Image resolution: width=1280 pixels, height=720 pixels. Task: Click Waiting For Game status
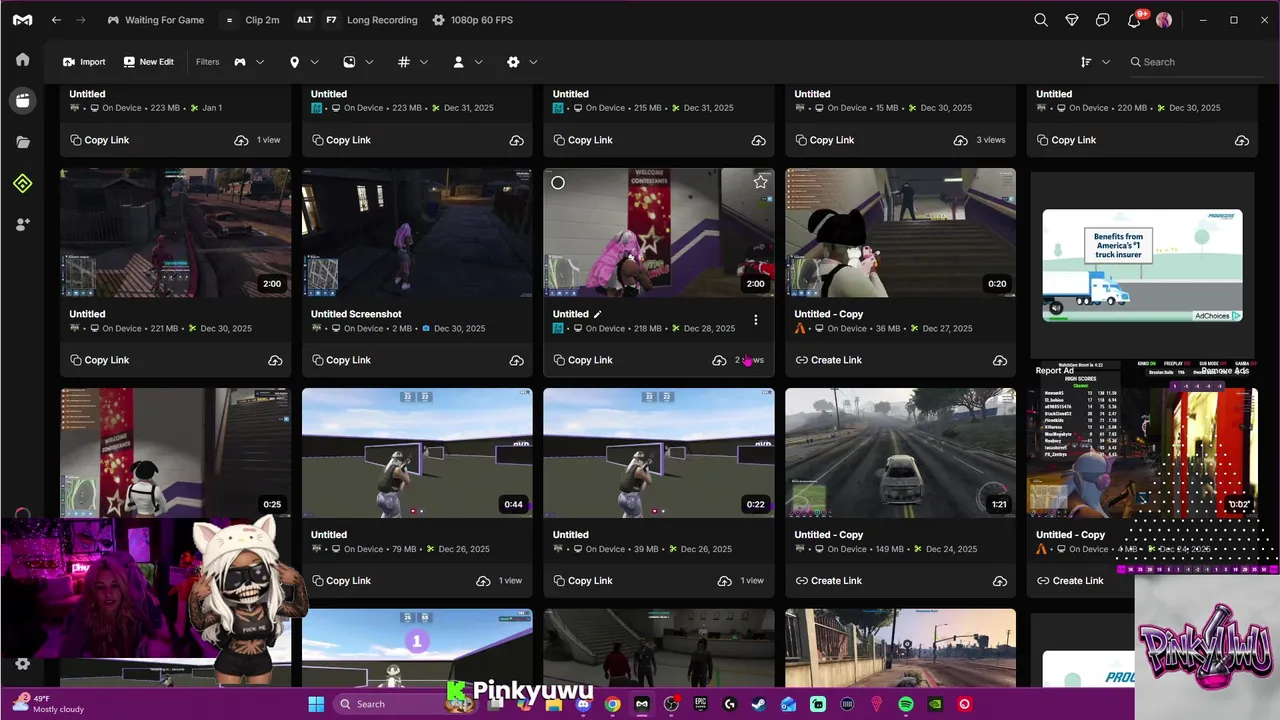click(x=155, y=20)
